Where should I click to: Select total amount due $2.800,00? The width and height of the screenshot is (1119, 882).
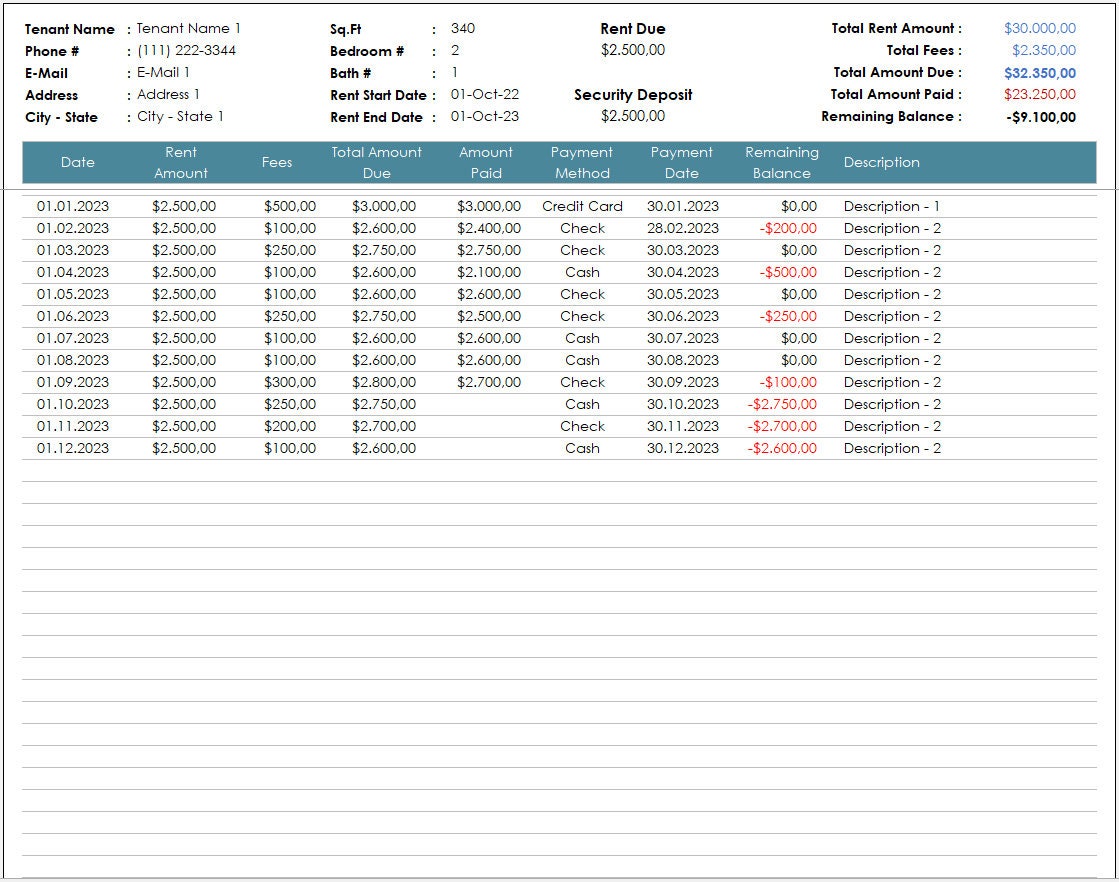[384, 382]
